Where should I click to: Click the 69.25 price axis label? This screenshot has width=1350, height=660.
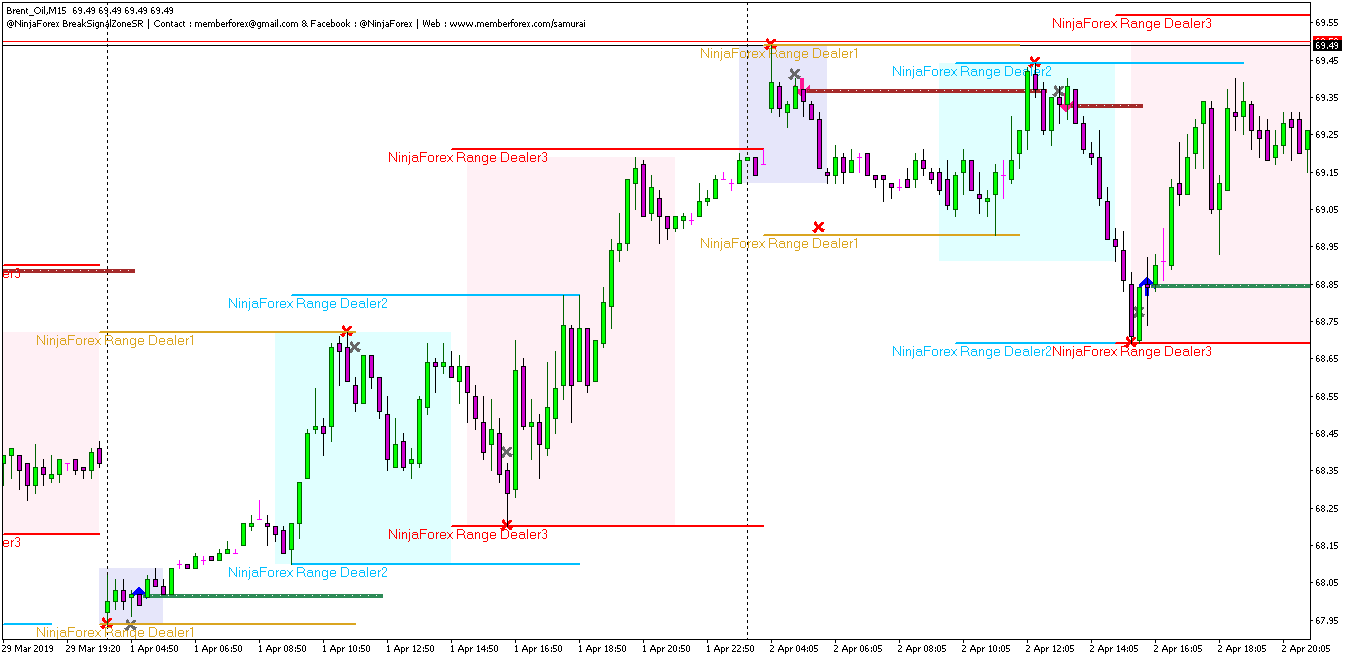point(1327,135)
